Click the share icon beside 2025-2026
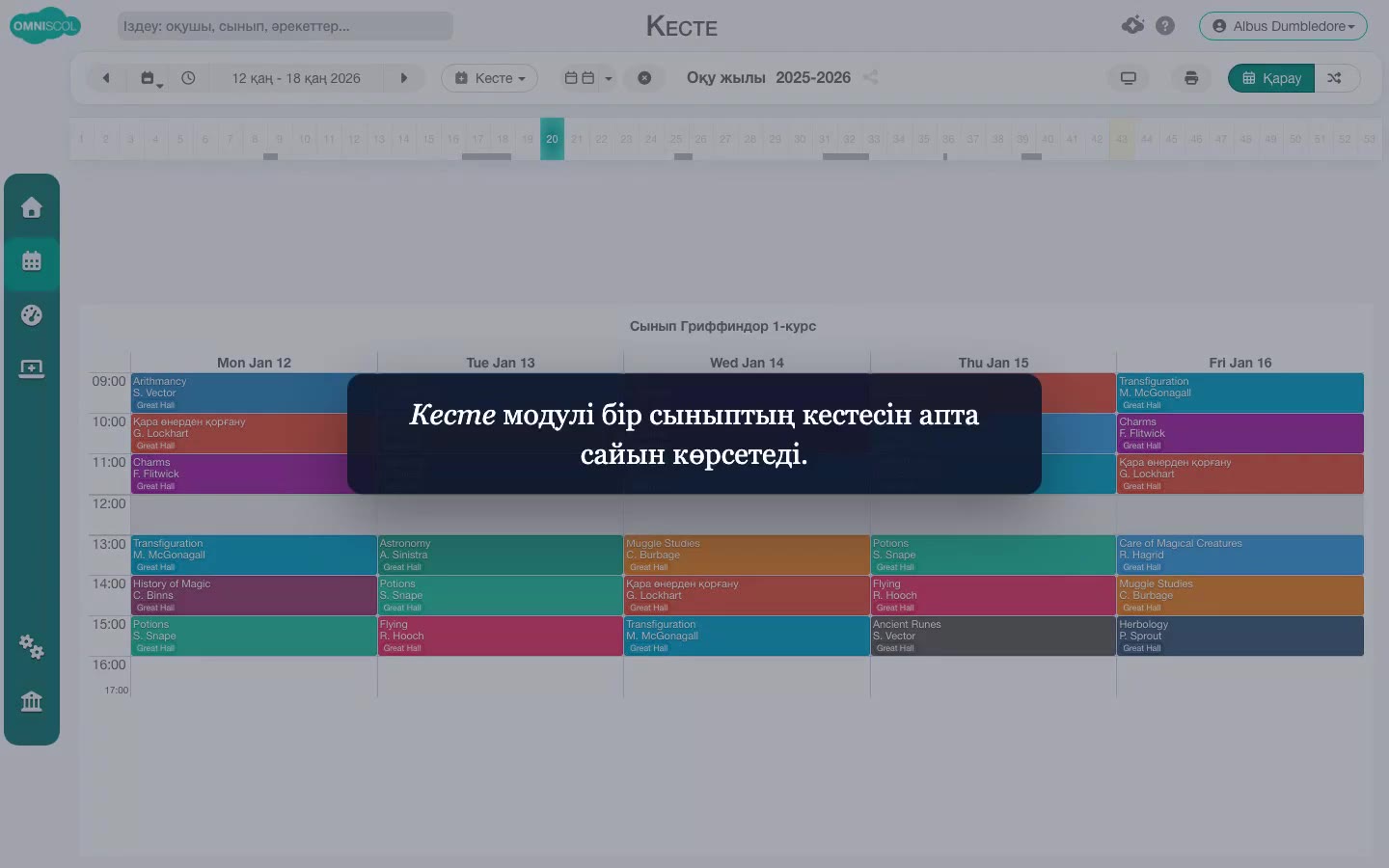Viewport: 1389px width, 868px height. pyautogui.click(x=870, y=77)
